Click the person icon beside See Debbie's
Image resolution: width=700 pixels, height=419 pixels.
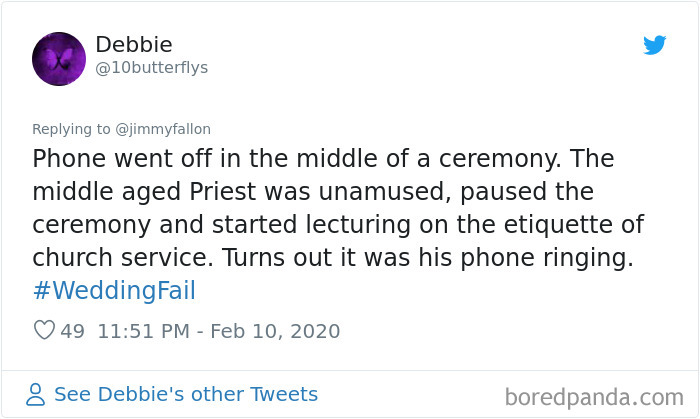tap(36, 394)
